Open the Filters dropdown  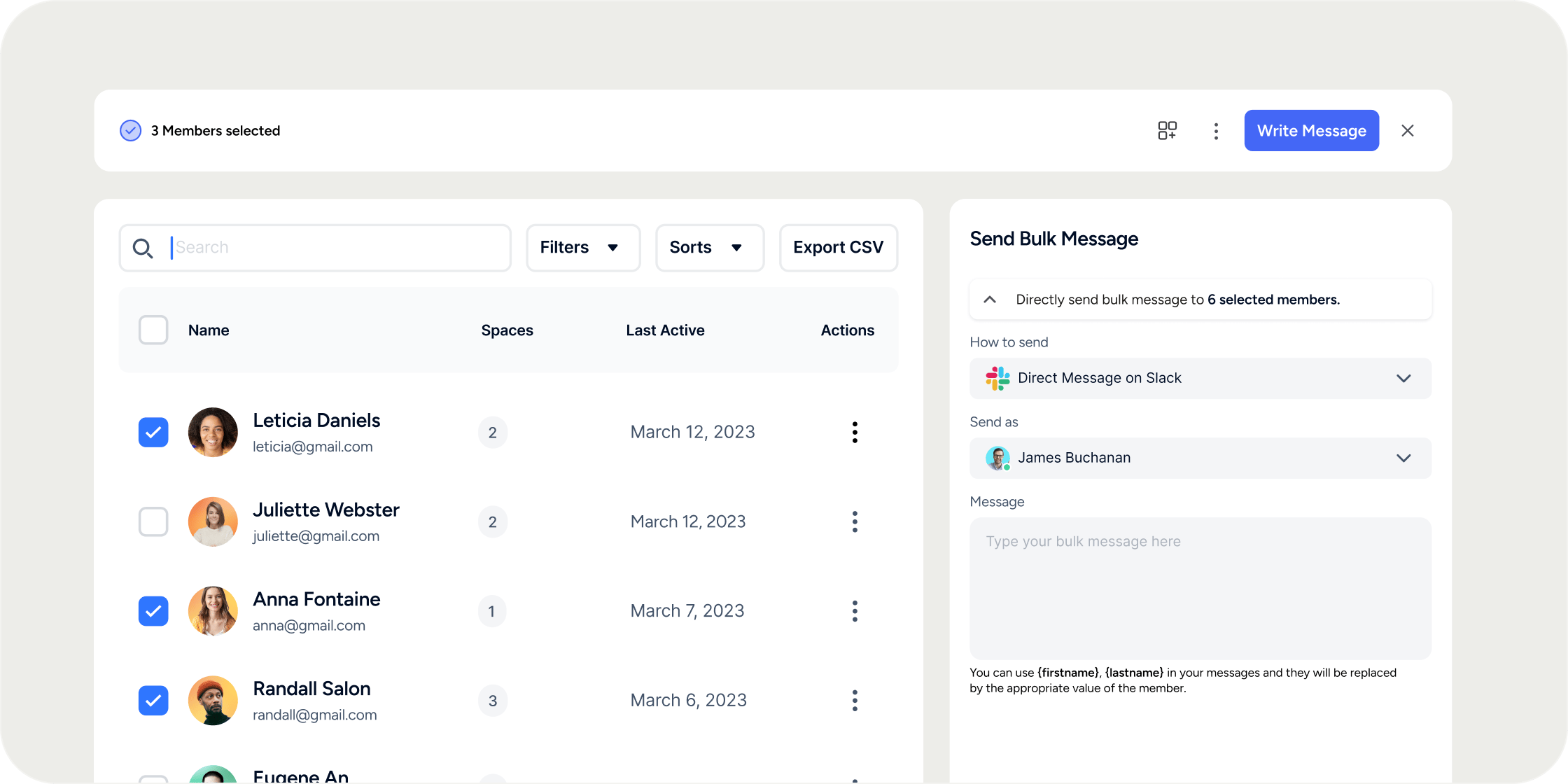[x=583, y=248]
